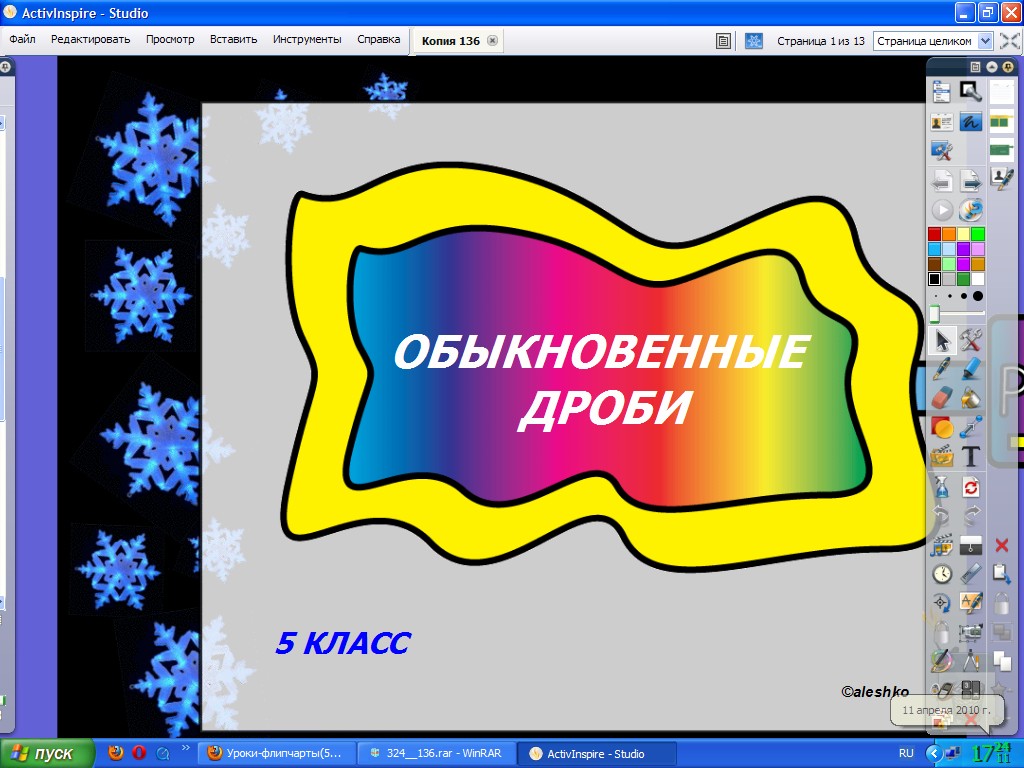Toggle Design Mode icon in toolbox
The image size is (1024, 768).
941,150
